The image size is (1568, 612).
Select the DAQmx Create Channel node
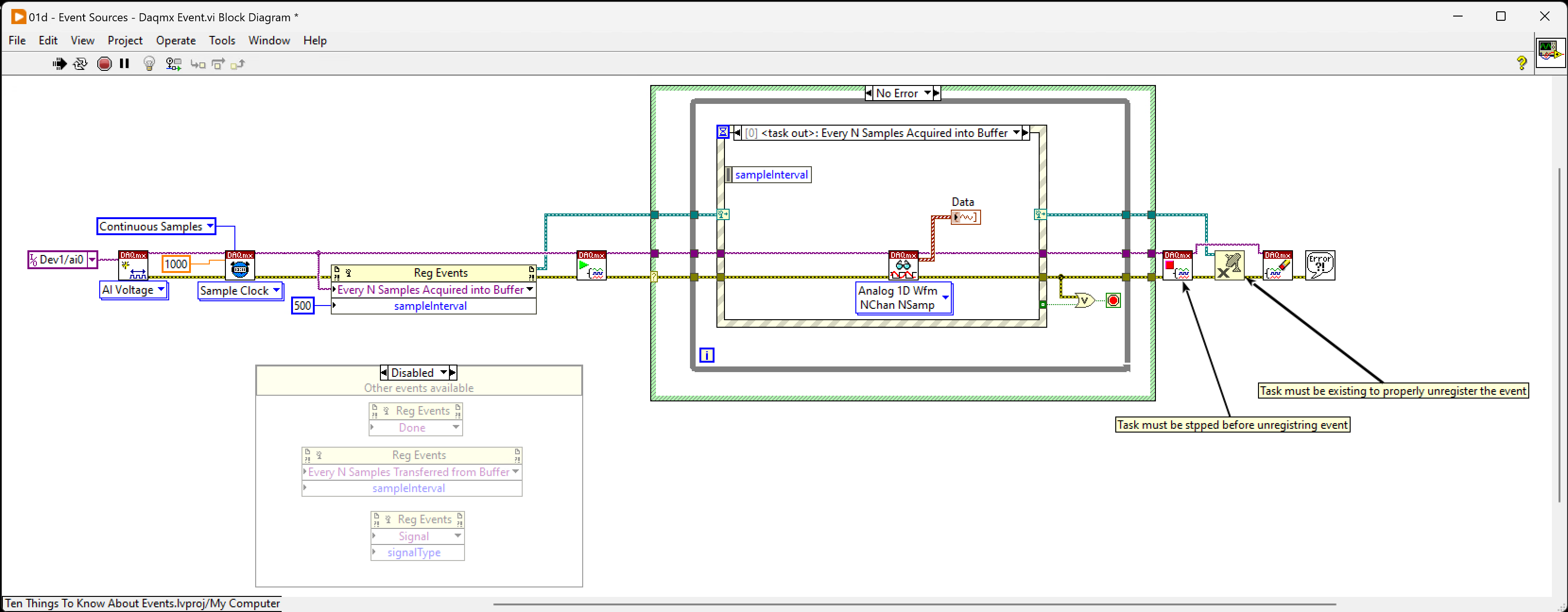pos(133,265)
